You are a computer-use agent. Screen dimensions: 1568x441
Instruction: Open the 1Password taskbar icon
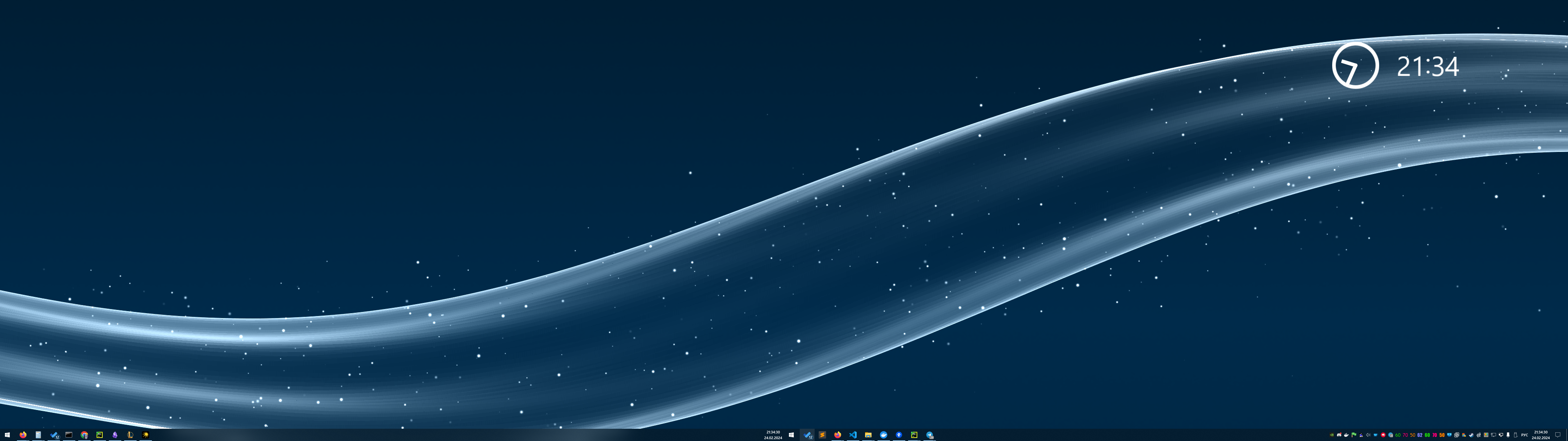899,435
